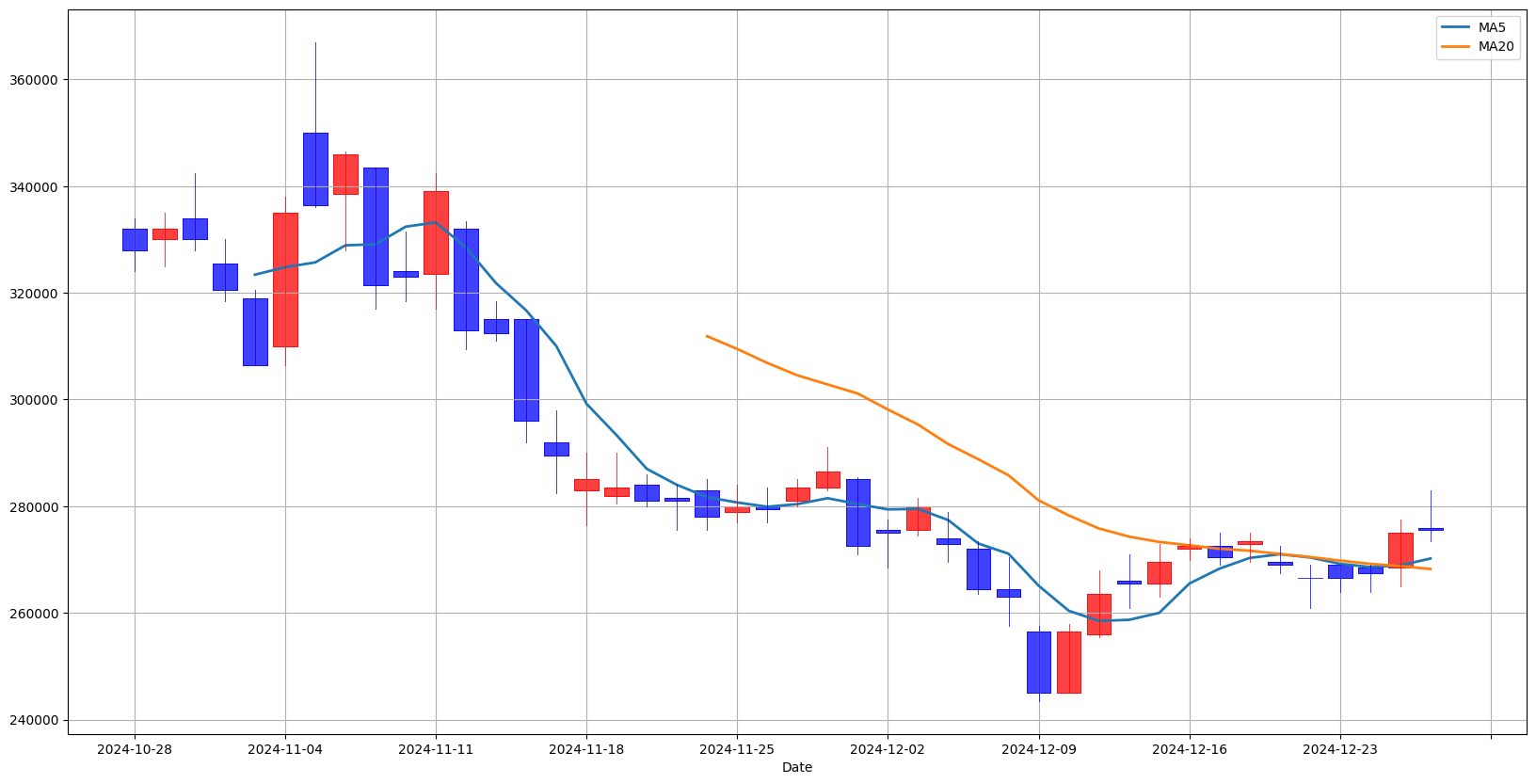Click the 300000 y-axis label
The image size is (1536, 784).
[34, 400]
